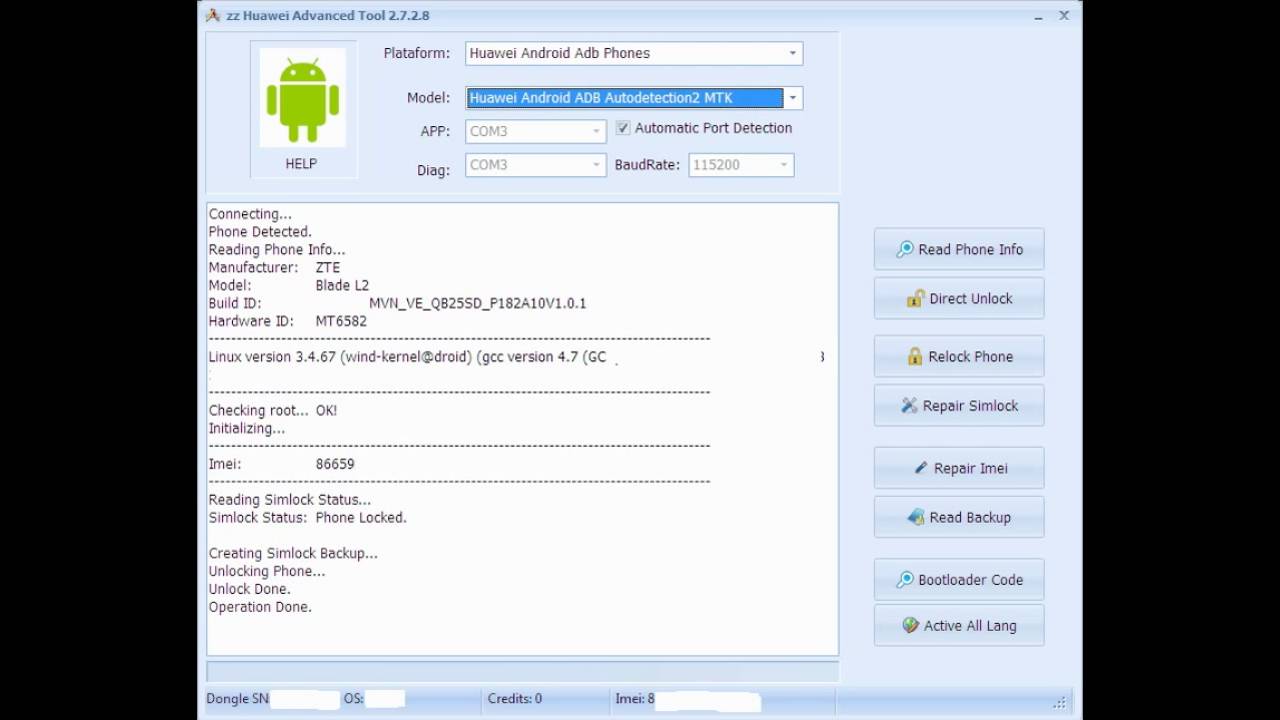Click the 'Reading Simlock Status...' log line
The width and height of the screenshot is (1280, 720).
pos(289,499)
